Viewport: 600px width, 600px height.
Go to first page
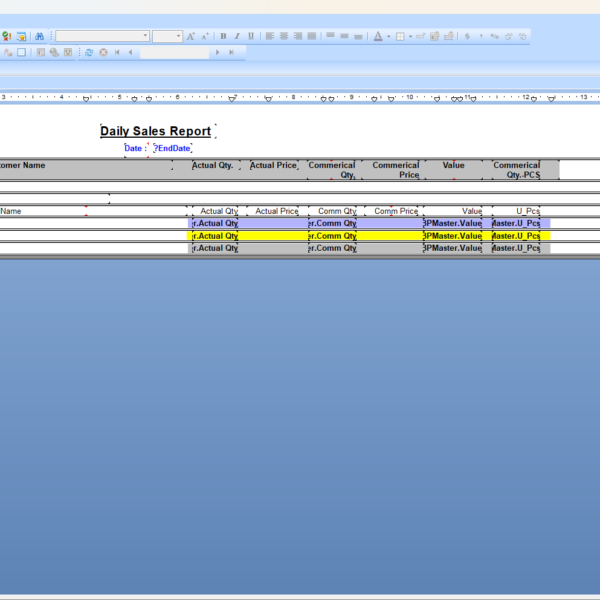(x=117, y=52)
